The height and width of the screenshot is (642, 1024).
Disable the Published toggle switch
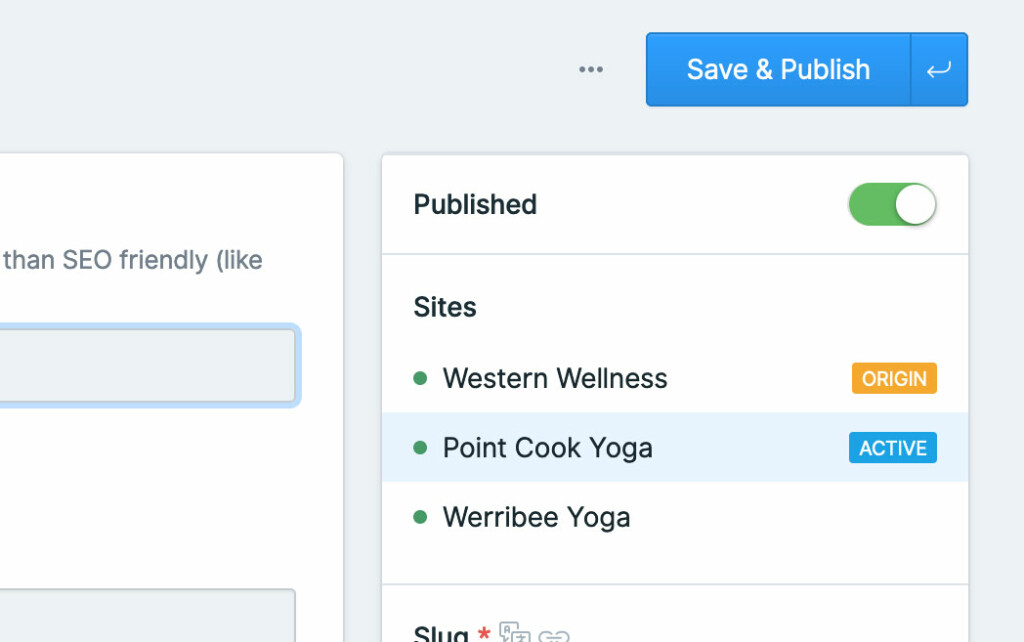tap(892, 204)
